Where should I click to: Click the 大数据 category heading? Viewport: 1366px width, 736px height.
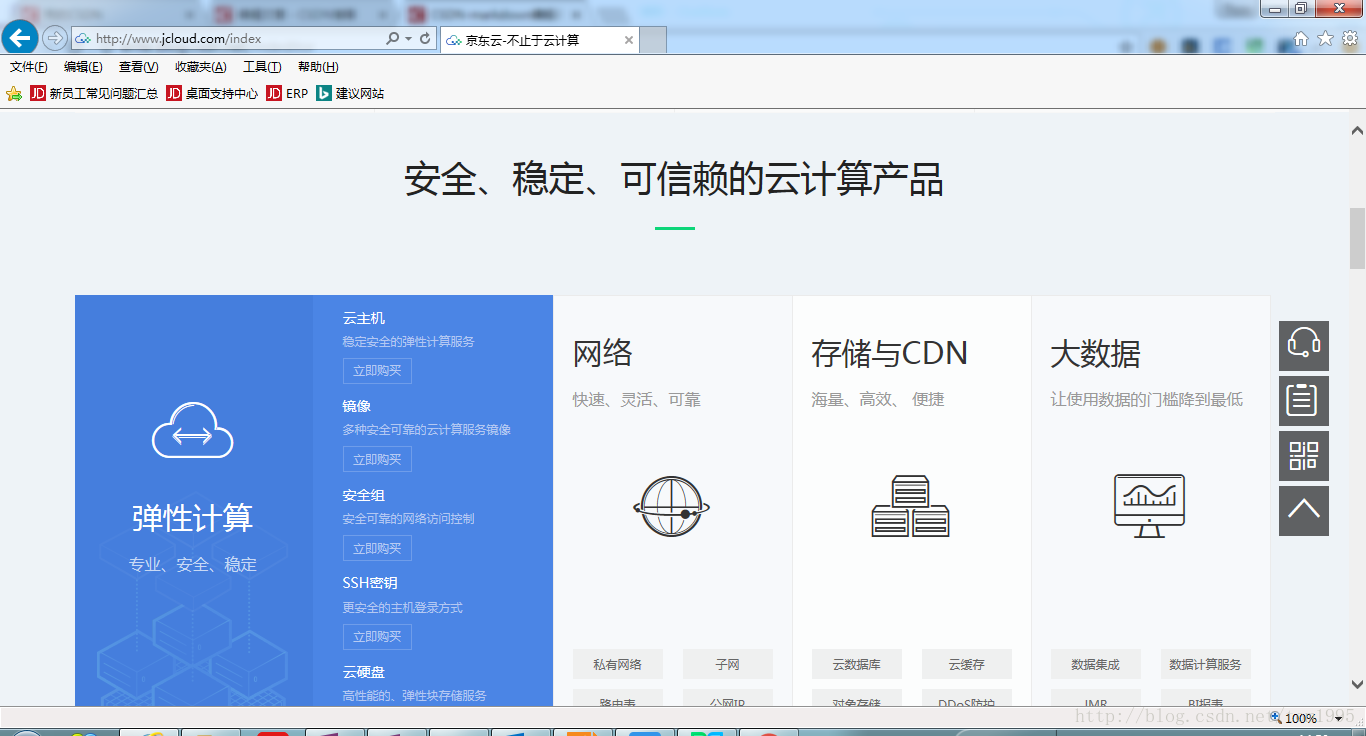point(1096,354)
